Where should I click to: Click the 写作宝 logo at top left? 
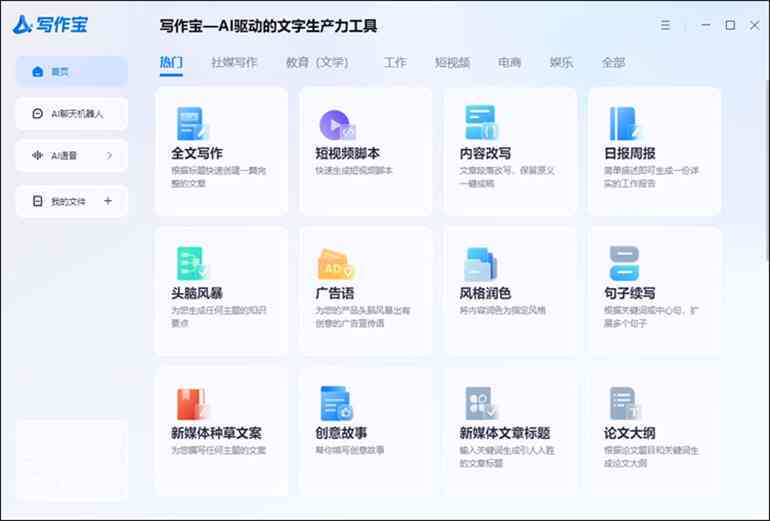(50, 25)
